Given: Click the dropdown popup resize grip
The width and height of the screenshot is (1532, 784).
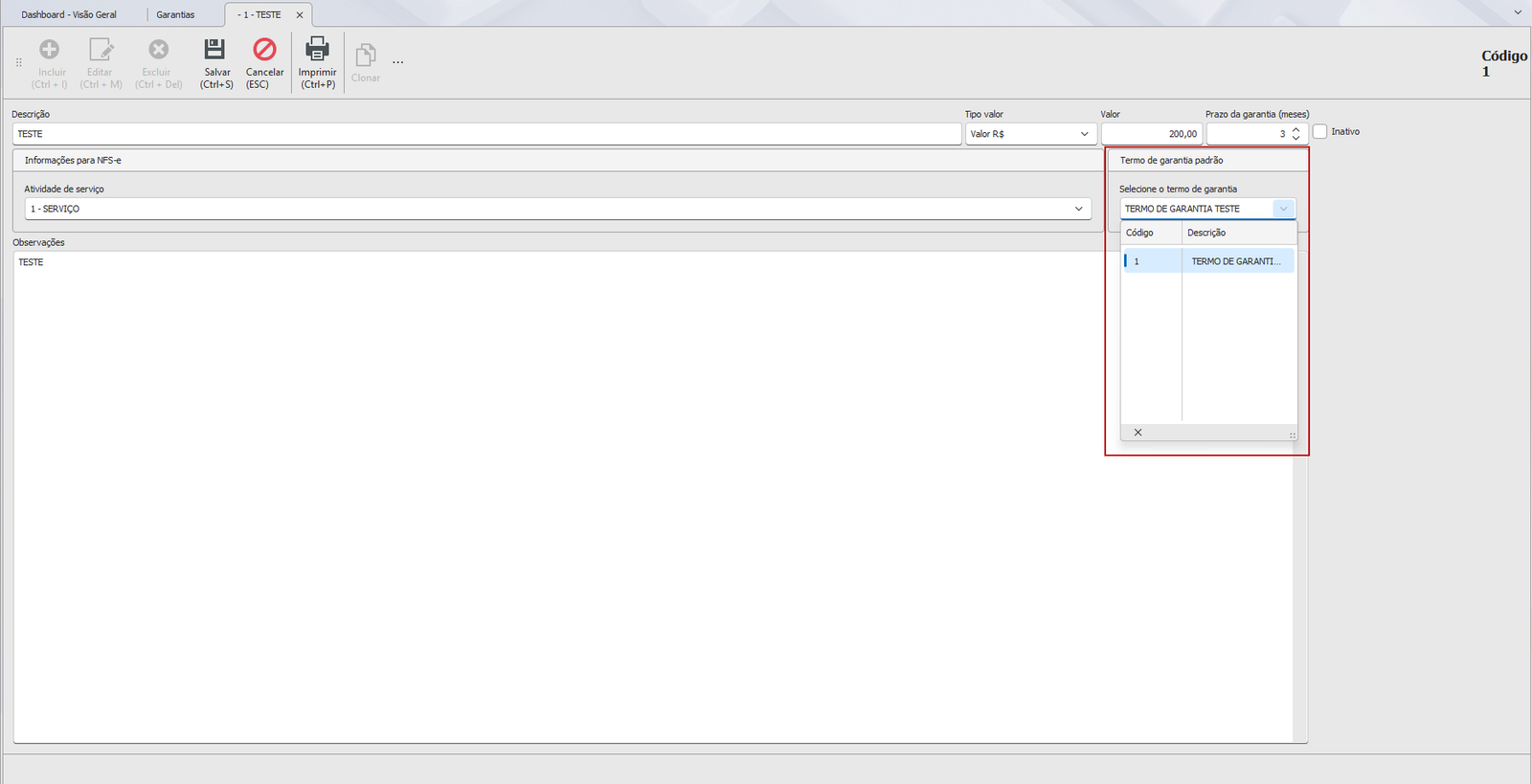Looking at the screenshot, I should pos(1292,435).
